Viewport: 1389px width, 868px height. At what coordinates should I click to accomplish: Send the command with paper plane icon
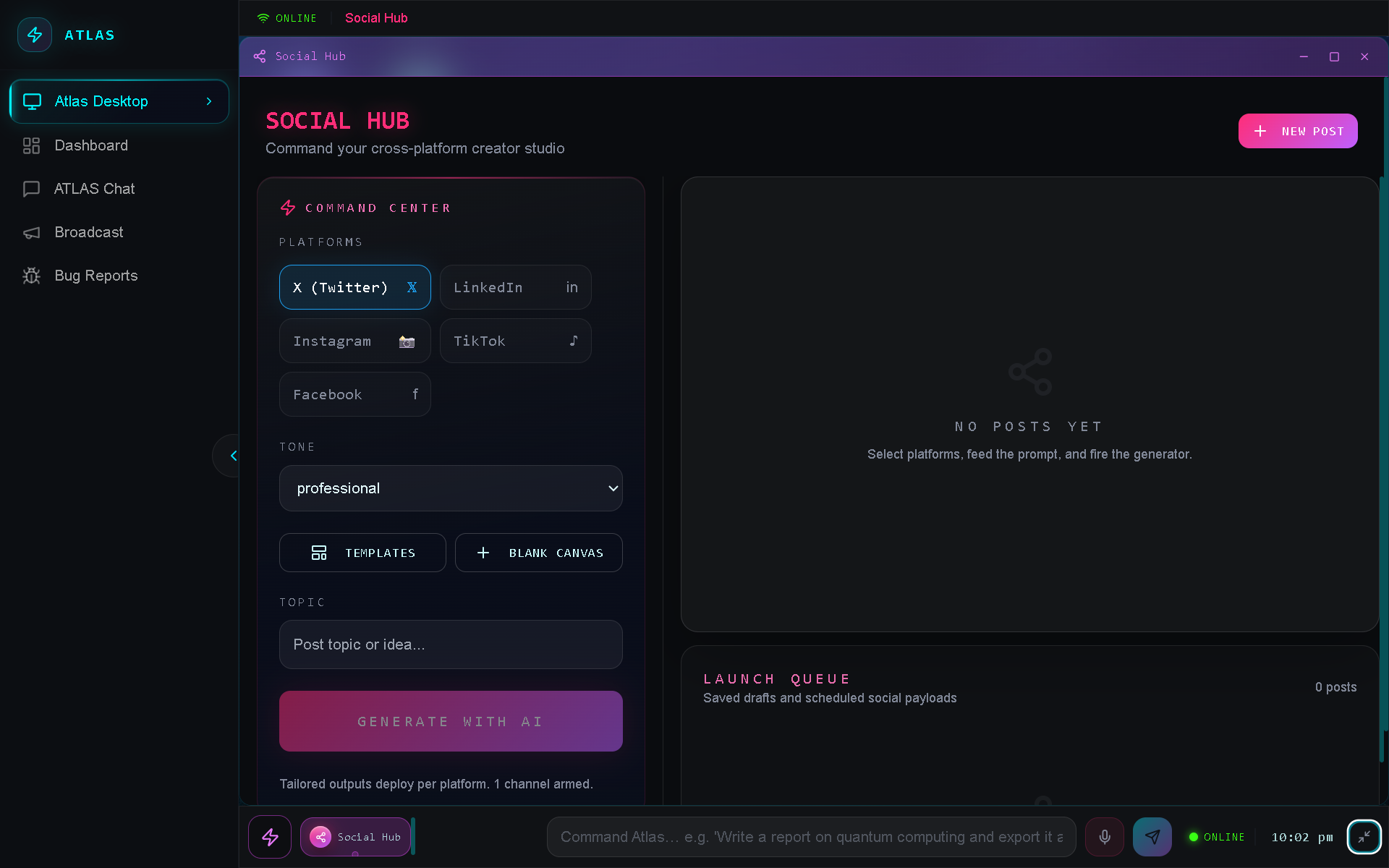point(1152,837)
